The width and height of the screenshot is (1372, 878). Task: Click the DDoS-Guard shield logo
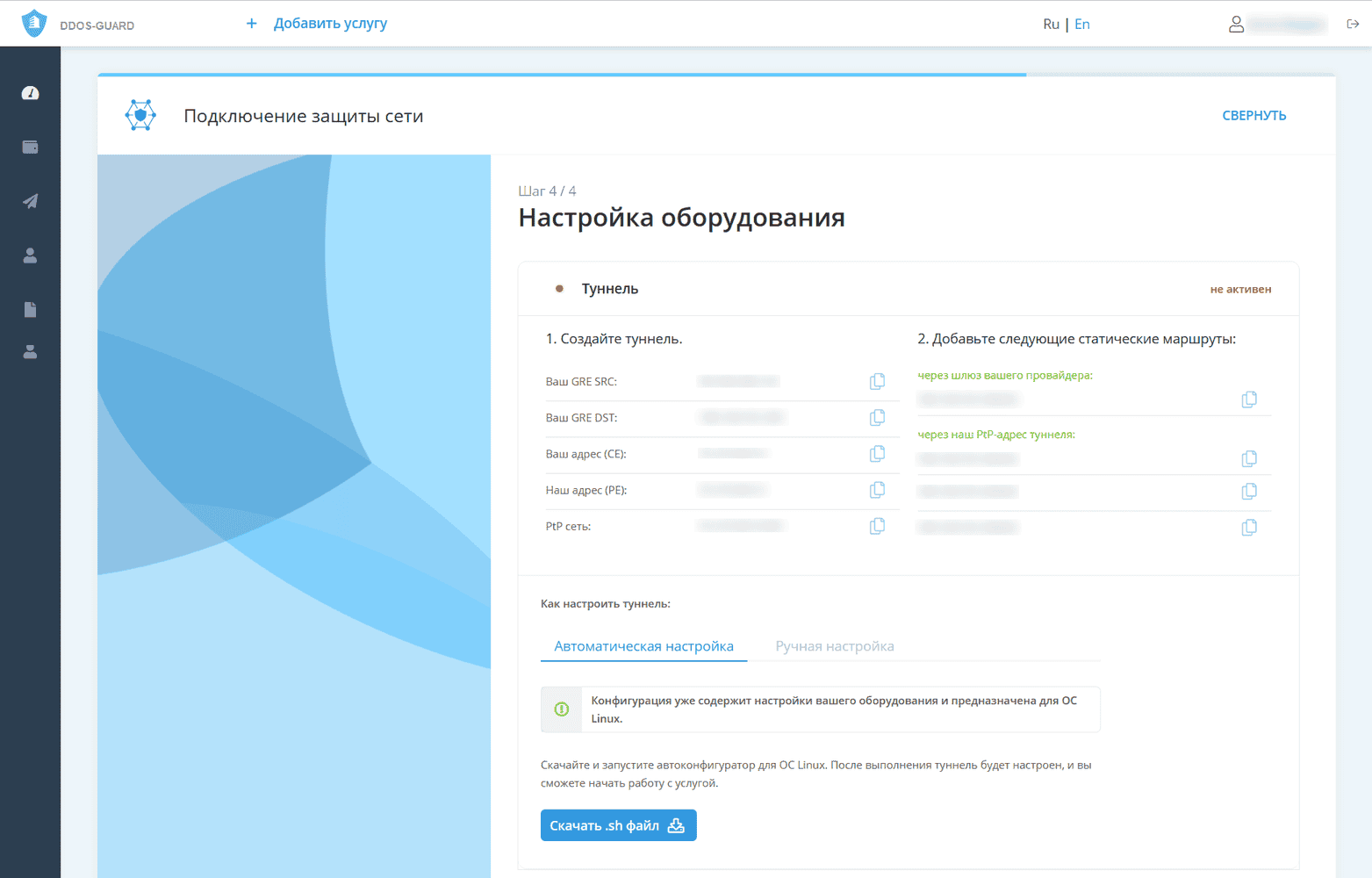[x=34, y=24]
